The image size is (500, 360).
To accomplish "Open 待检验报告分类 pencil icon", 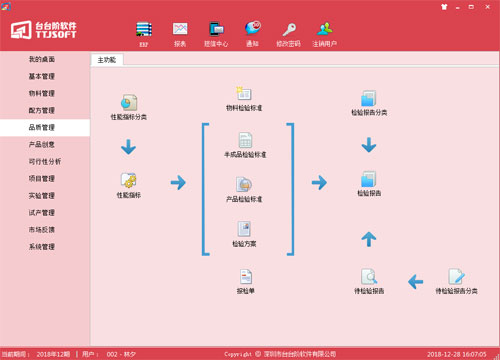I will click(456, 276).
